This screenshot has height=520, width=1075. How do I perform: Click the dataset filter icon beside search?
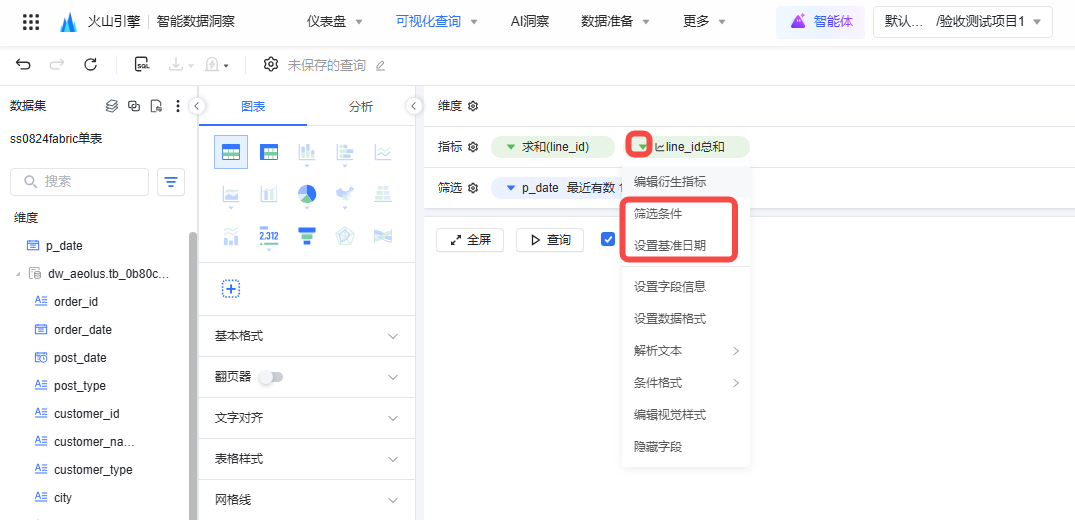[173, 182]
